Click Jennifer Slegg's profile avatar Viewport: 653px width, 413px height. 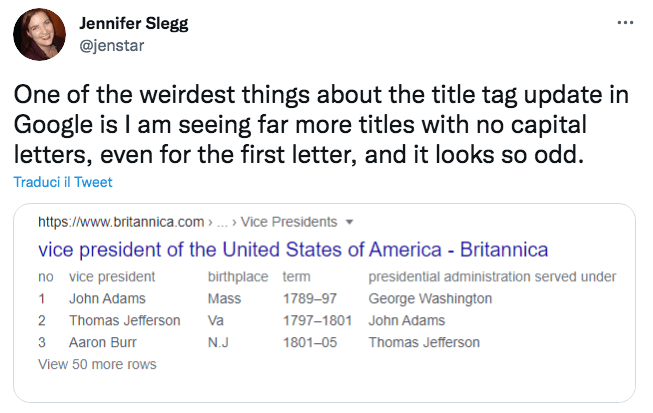[40, 34]
